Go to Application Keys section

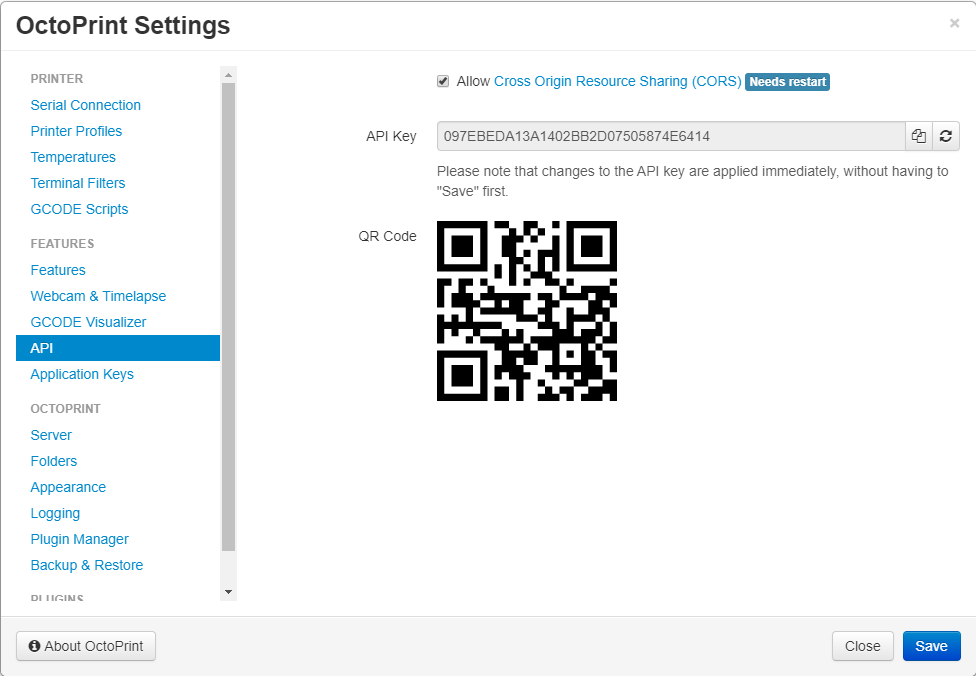point(82,374)
